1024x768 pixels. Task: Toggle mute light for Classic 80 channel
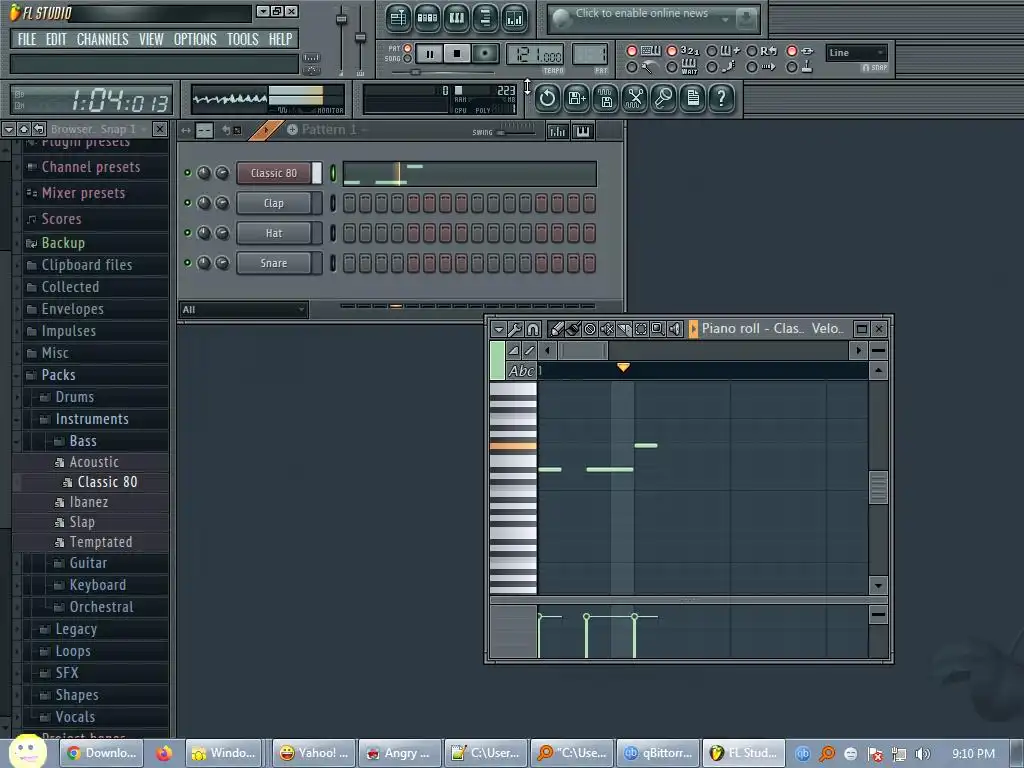tap(188, 173)
